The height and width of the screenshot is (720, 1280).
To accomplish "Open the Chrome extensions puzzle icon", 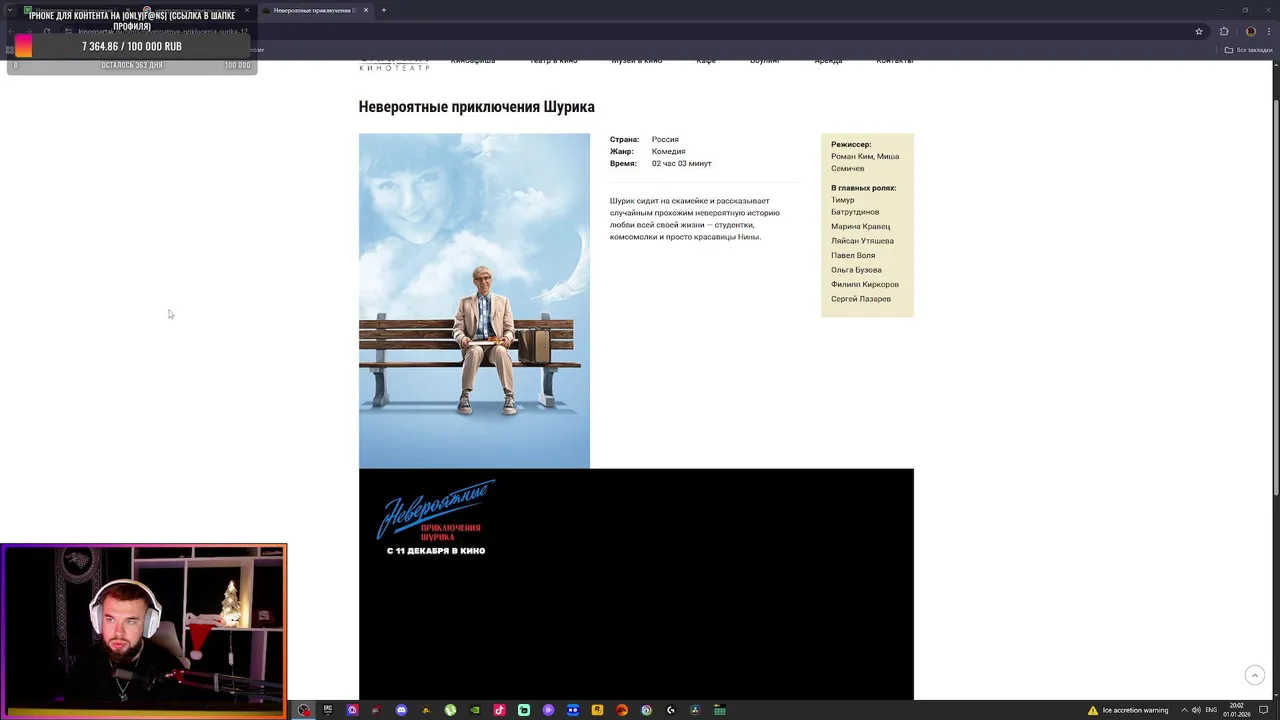I will 1224,31.
